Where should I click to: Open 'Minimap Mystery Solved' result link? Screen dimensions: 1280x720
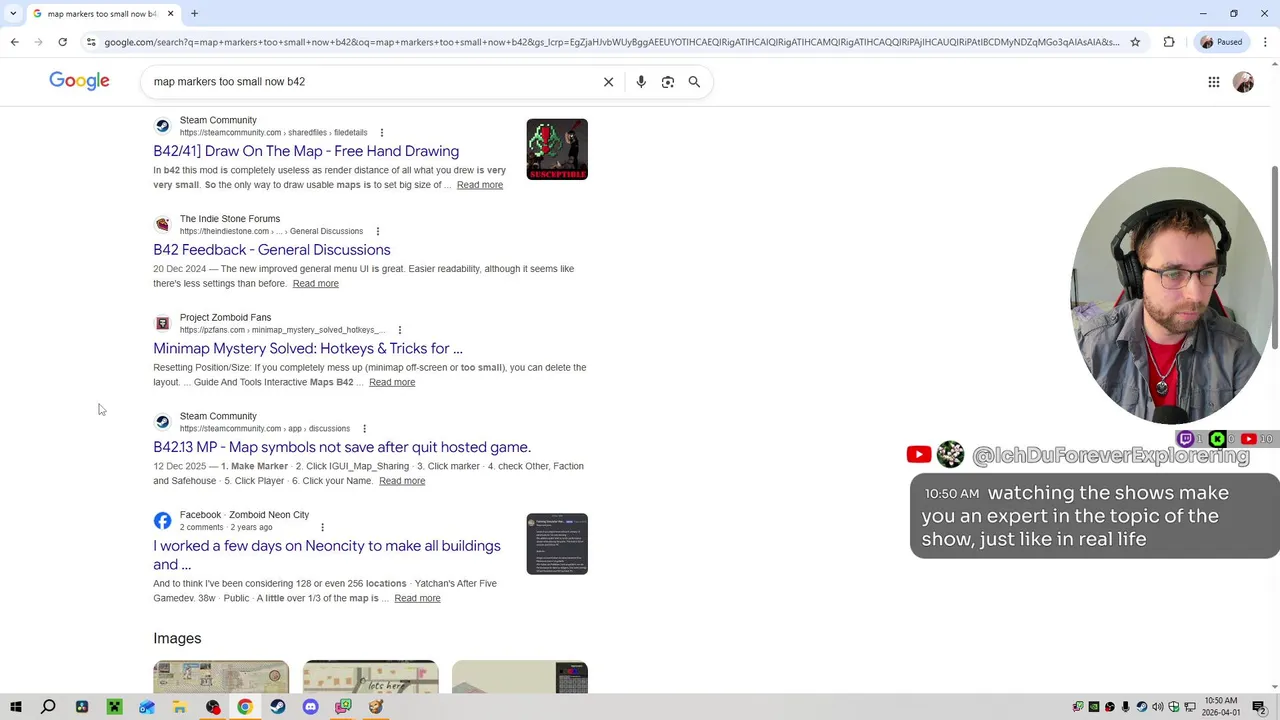click(308, 349)
